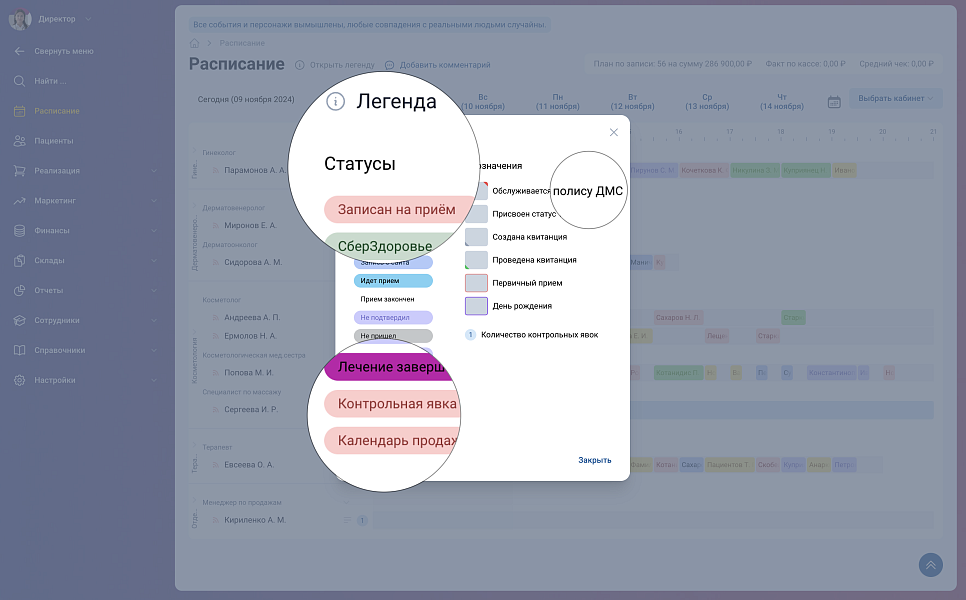Click the Финансы coins stack icon
966x600 pixels.
[19, 231]
